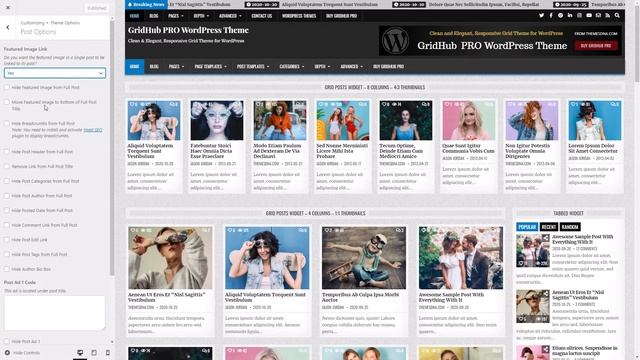
Task: Click heart like icon on first grid post
Action: (x=132, y=104)
